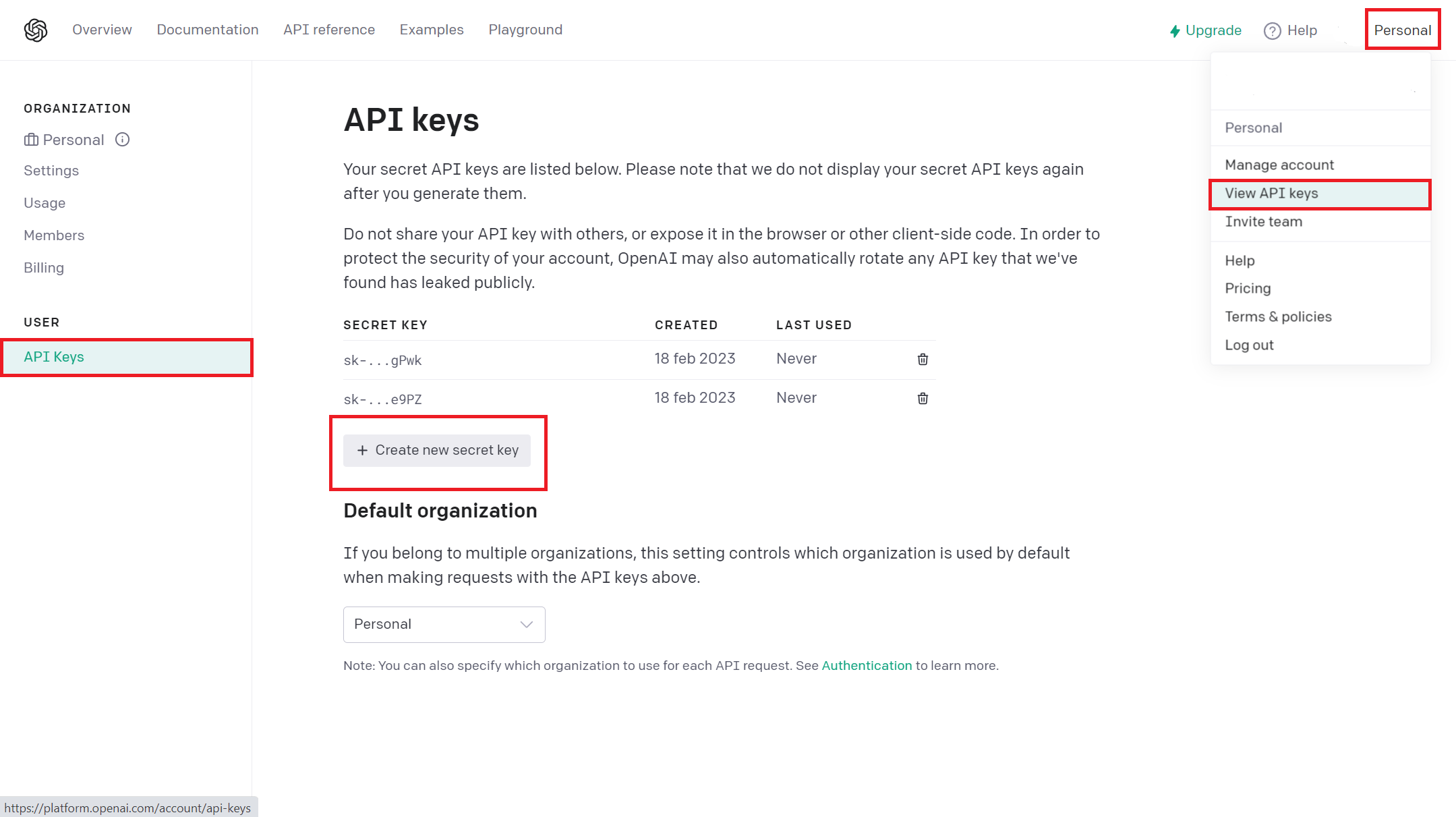Click the Upgrade lightning bolt icon
The image size is (1456, 817).
[1173, 30]
